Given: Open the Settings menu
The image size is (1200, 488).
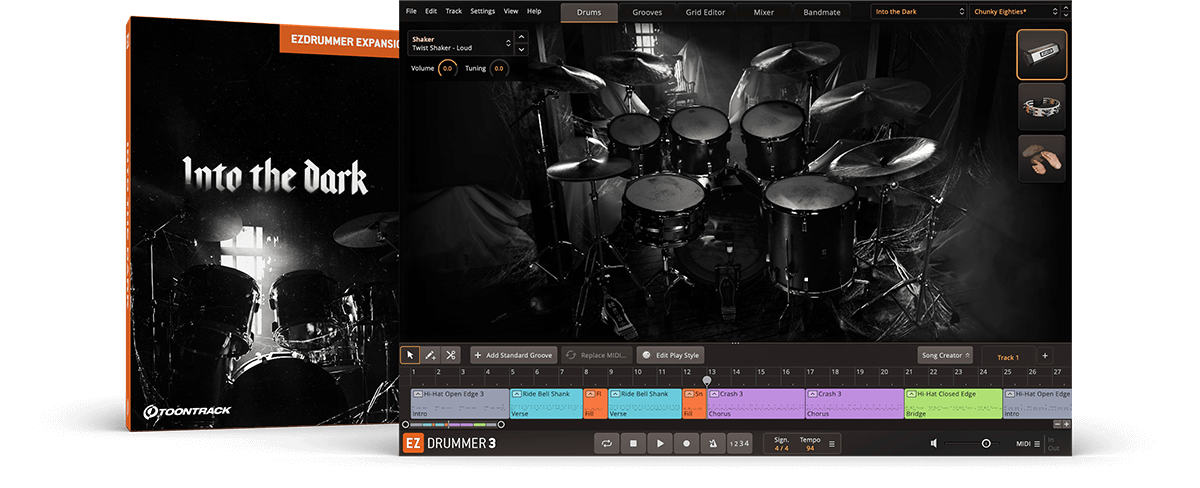Looking at the screenshot, I should pos(482,11).
